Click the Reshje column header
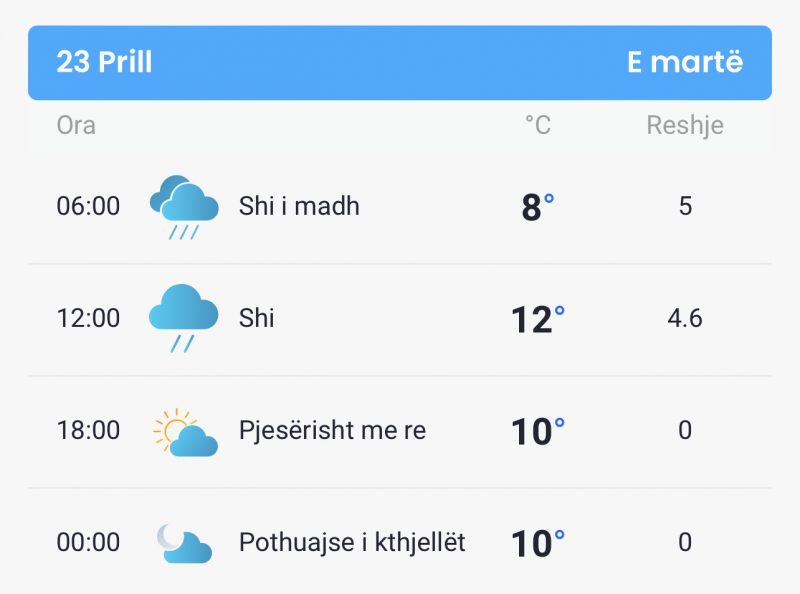The image size is (800, 594). (x=685, y=126)
